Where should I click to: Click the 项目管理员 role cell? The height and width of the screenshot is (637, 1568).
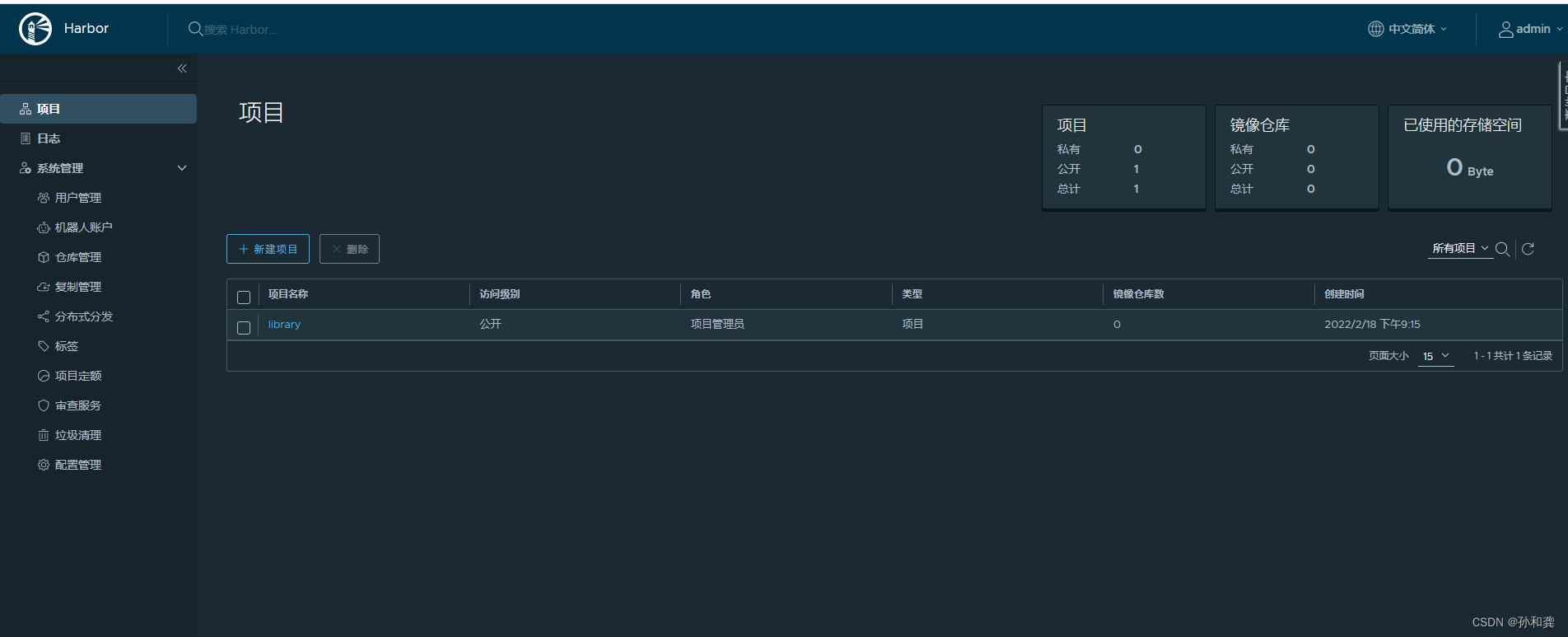[717, 325]
